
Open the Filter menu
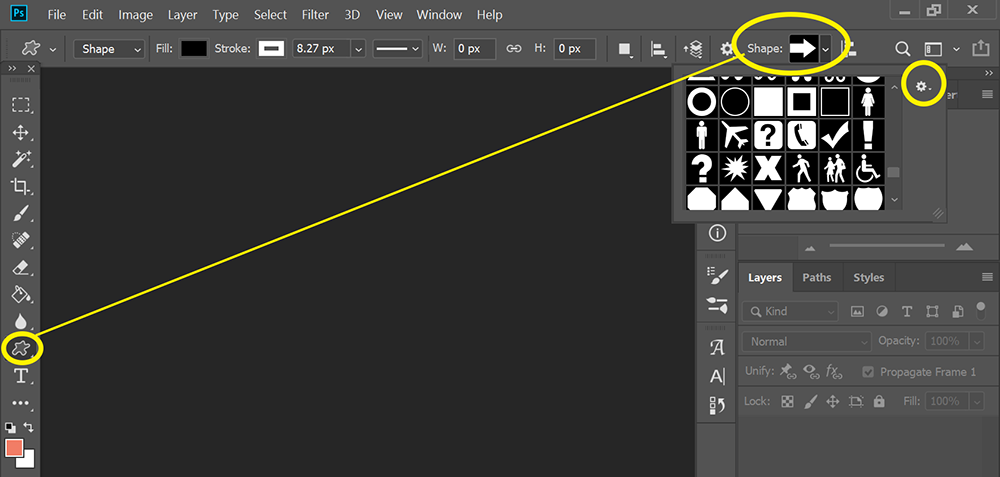coord(315,15)
